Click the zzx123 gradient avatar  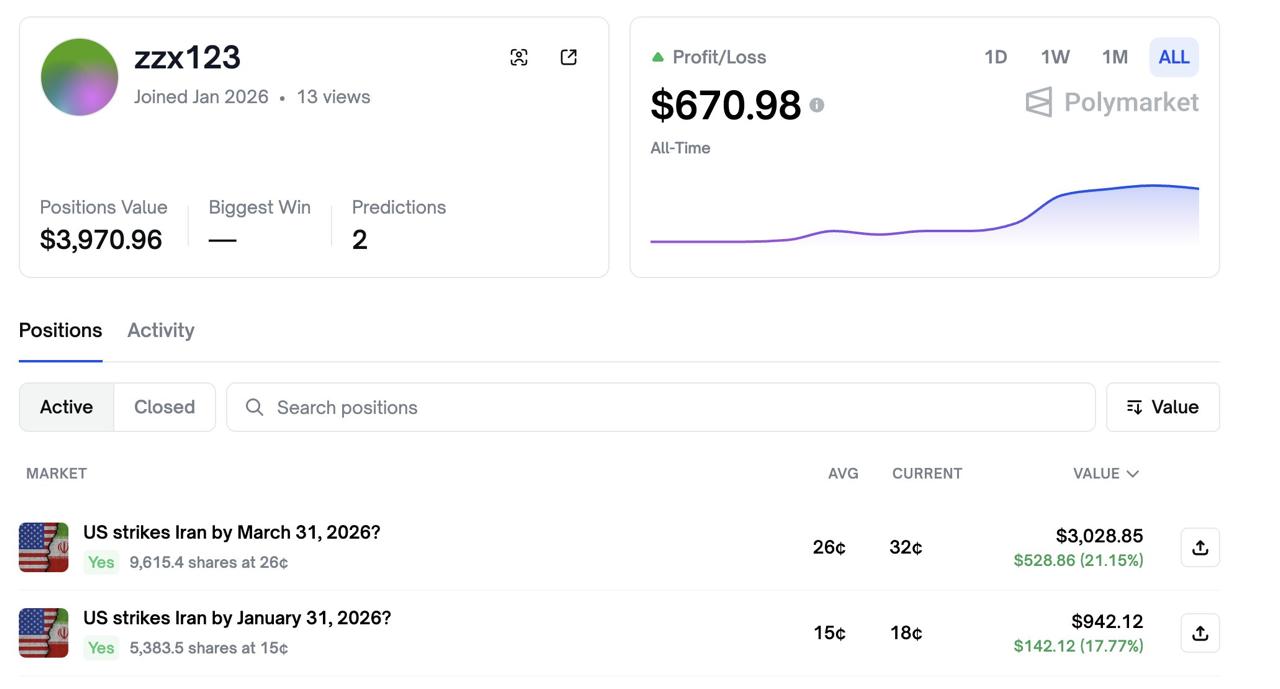point(80,77)
